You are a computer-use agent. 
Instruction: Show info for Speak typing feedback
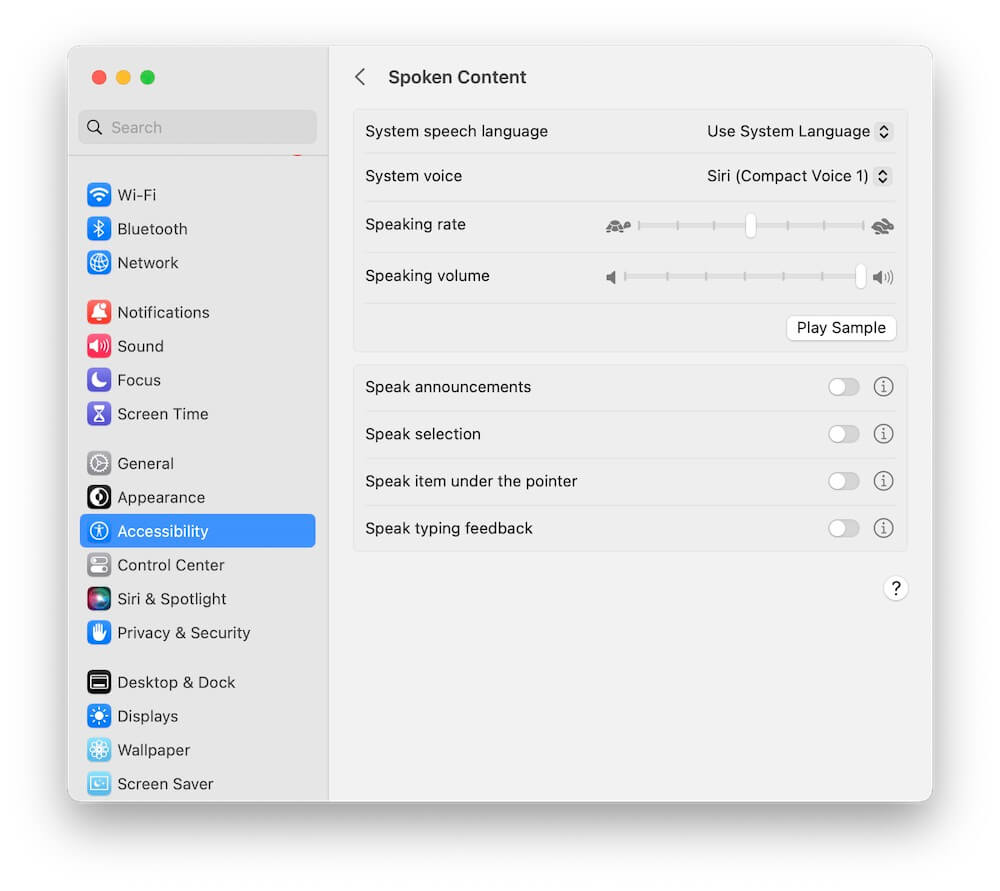(883, 528)
